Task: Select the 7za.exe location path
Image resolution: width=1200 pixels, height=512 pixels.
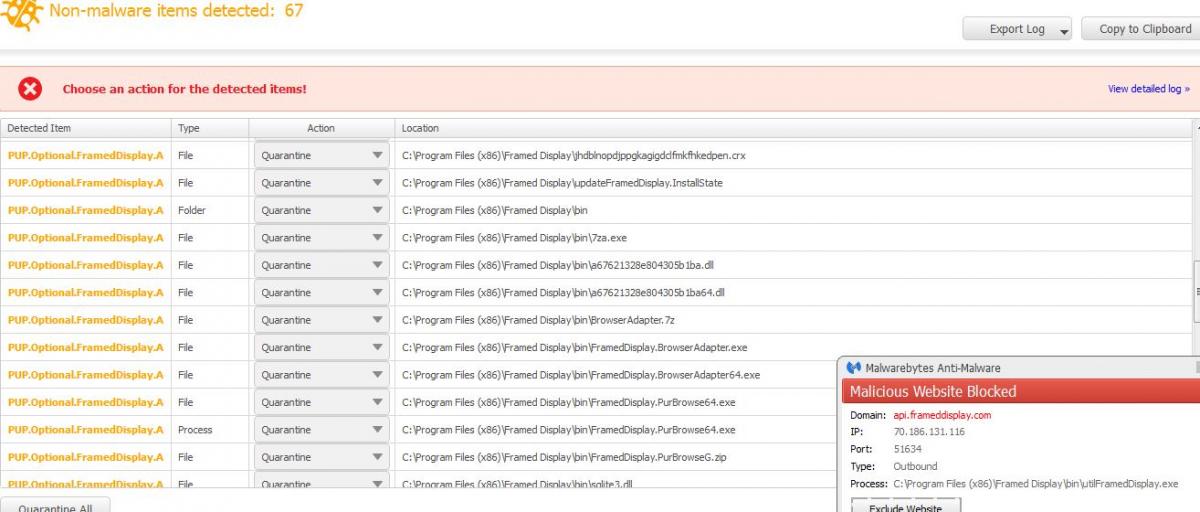Action: [x=514, y=238]
